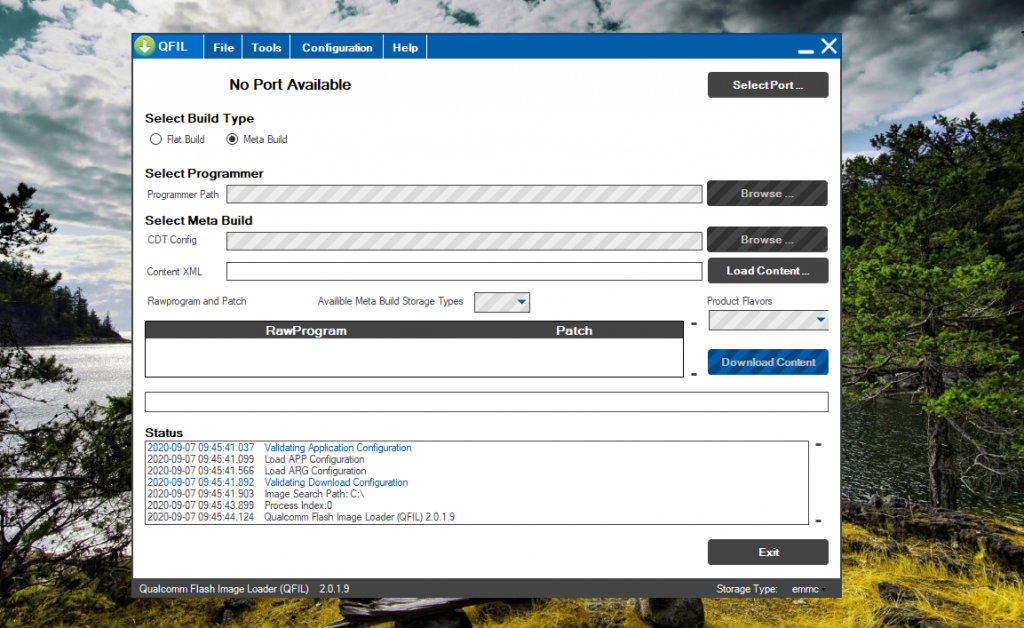Select the Meta Build radio option
The height and width of the screenshot is (628, 1024).
pyautogui.click(x=257, y=139)
